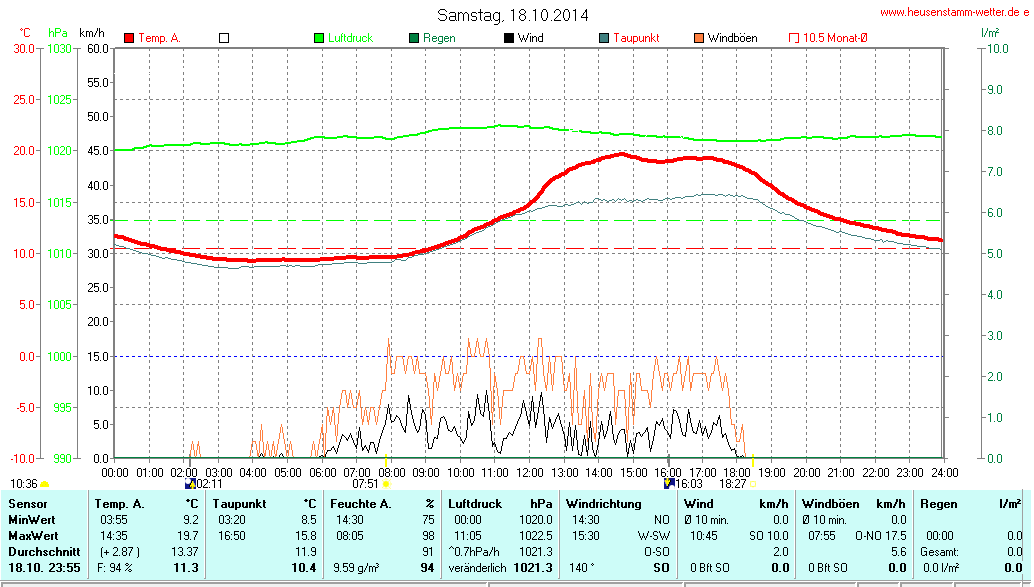Click the Wind km/h table header
Viewport: 1034px width, 587px height.
[x=736, y=504]
